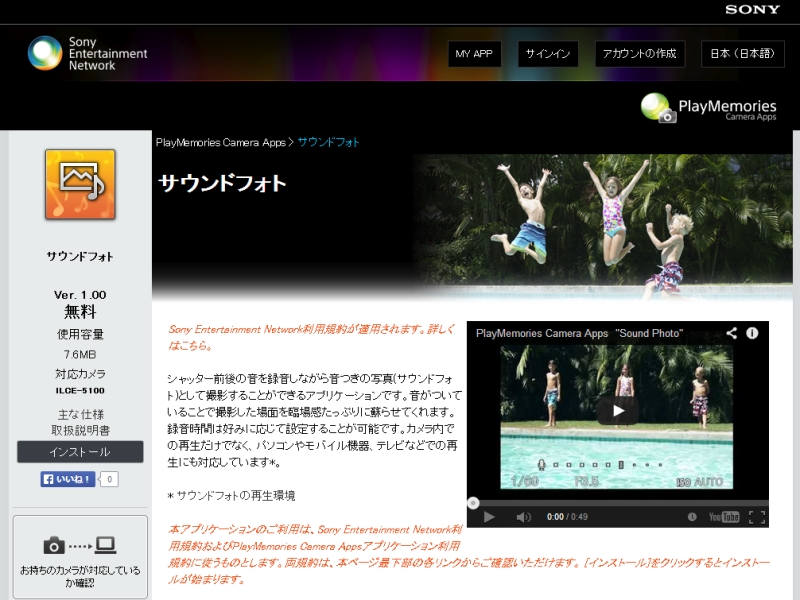The width and height of the screenshot is (800, 600).
Task: Click the Sony Entertainment Network logo
Action: 87,53
